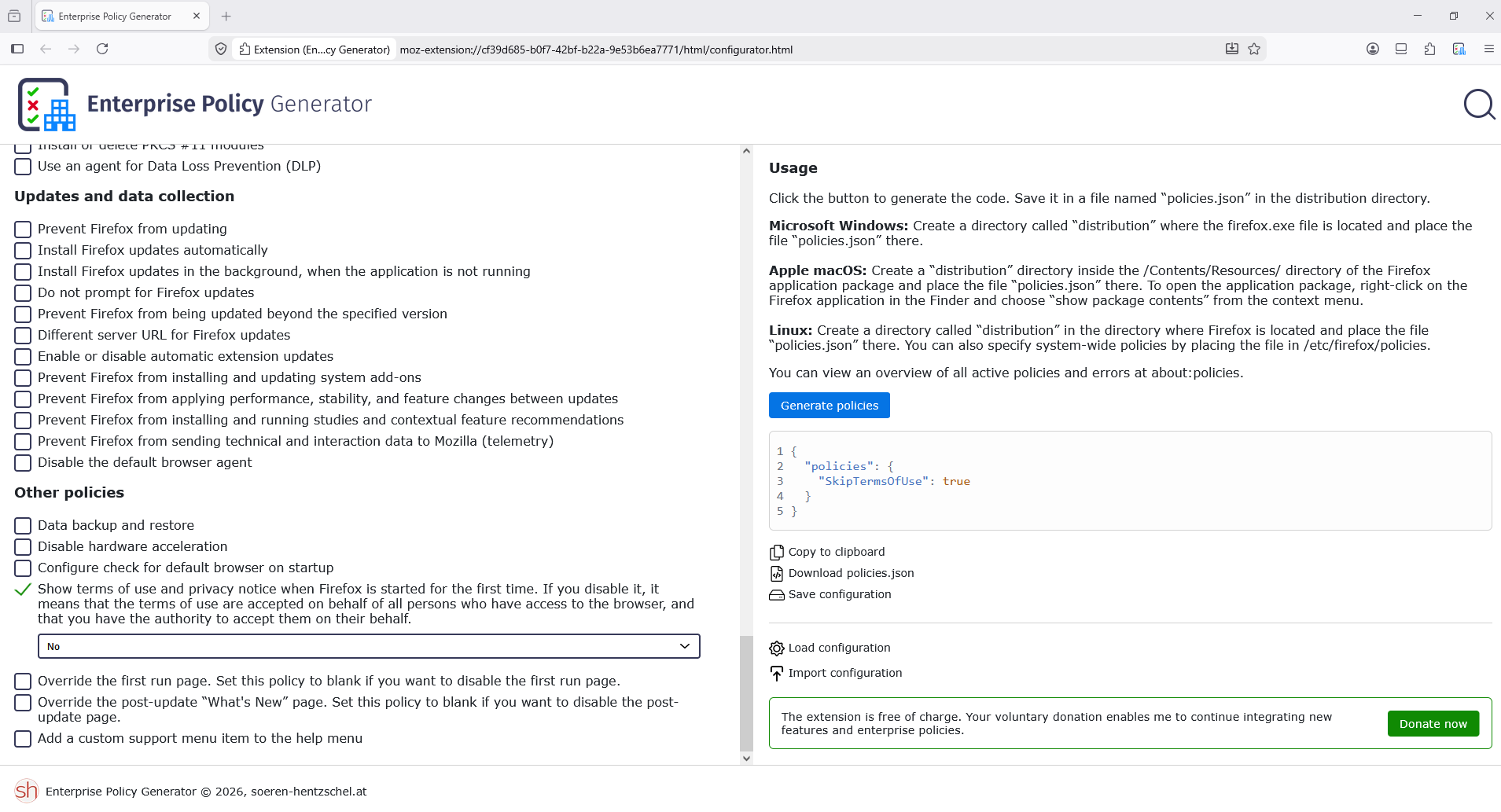Click the Import configuration icon
1501x812 pixels.
point(777,674)
